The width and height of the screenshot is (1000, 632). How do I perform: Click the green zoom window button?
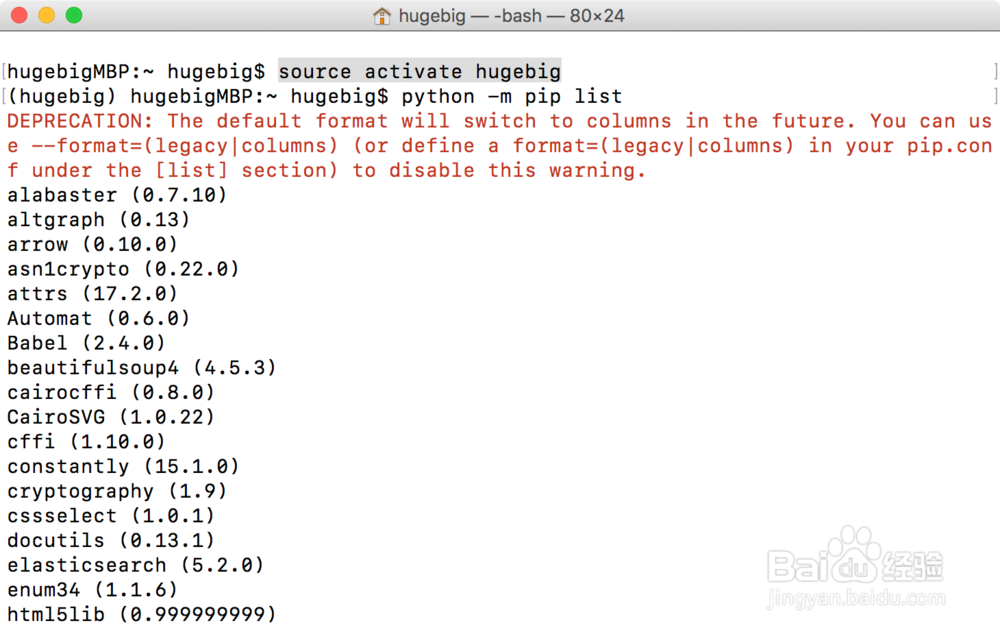[x=74, y=15]
